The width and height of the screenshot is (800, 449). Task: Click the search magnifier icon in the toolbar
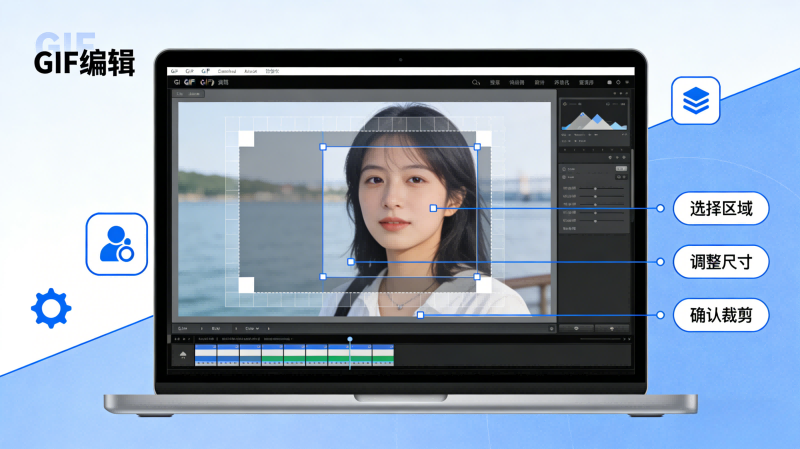(475, 83)
